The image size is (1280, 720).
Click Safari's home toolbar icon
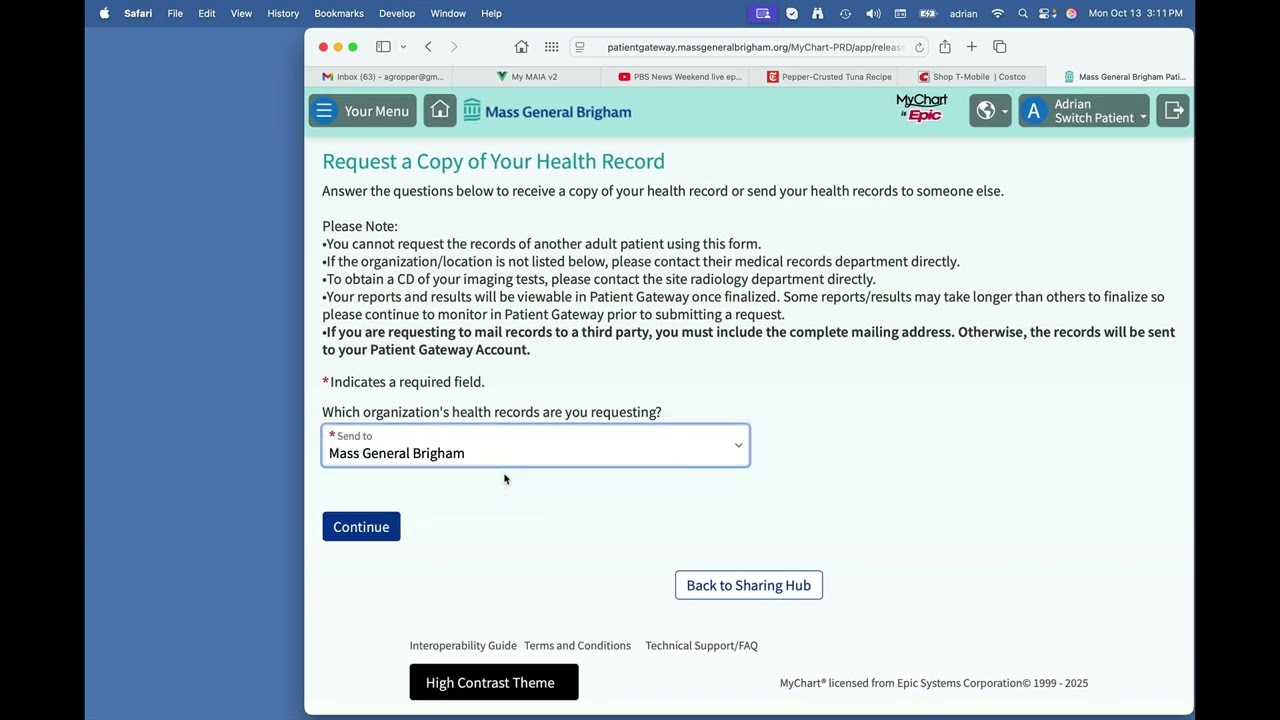521,47
